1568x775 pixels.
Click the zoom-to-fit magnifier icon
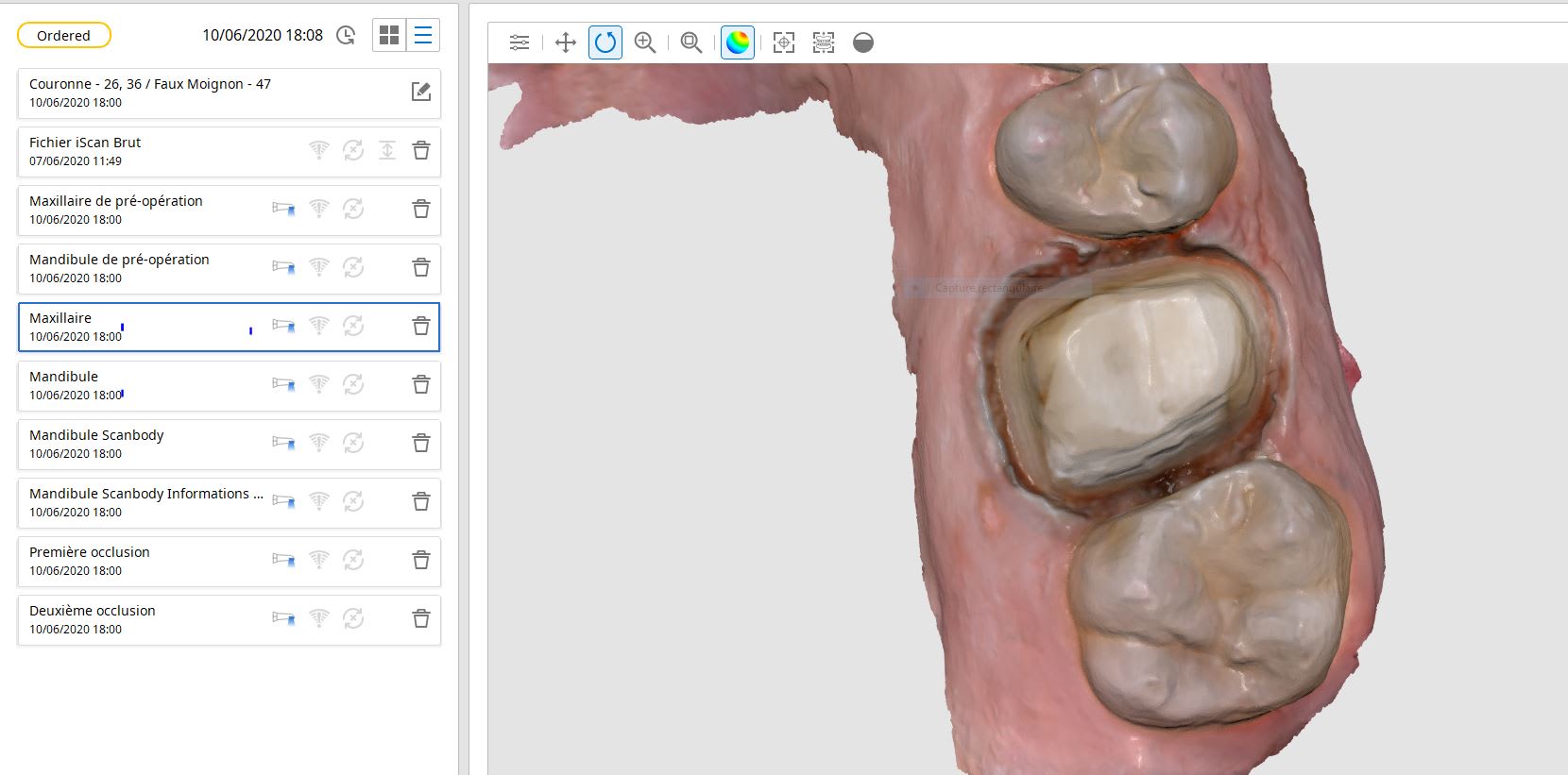tap(691, 42)
